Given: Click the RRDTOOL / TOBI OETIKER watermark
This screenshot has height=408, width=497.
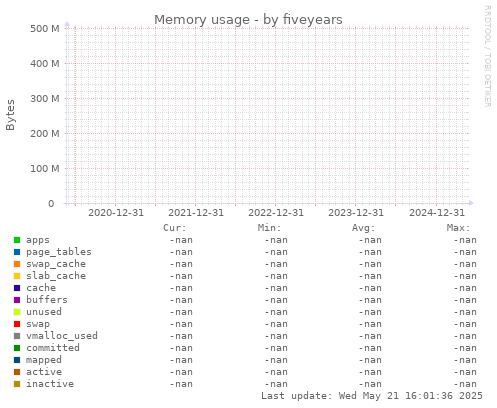Looking at the screenshot, I should coord(487,56).
